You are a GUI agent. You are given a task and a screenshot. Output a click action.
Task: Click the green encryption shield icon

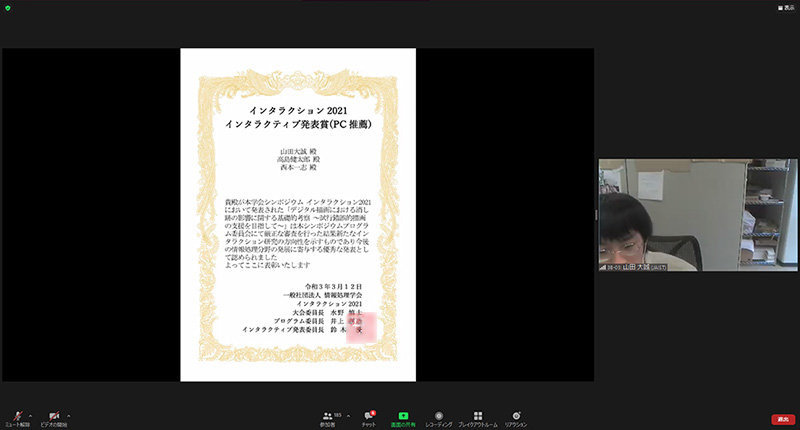coord(8,8)
